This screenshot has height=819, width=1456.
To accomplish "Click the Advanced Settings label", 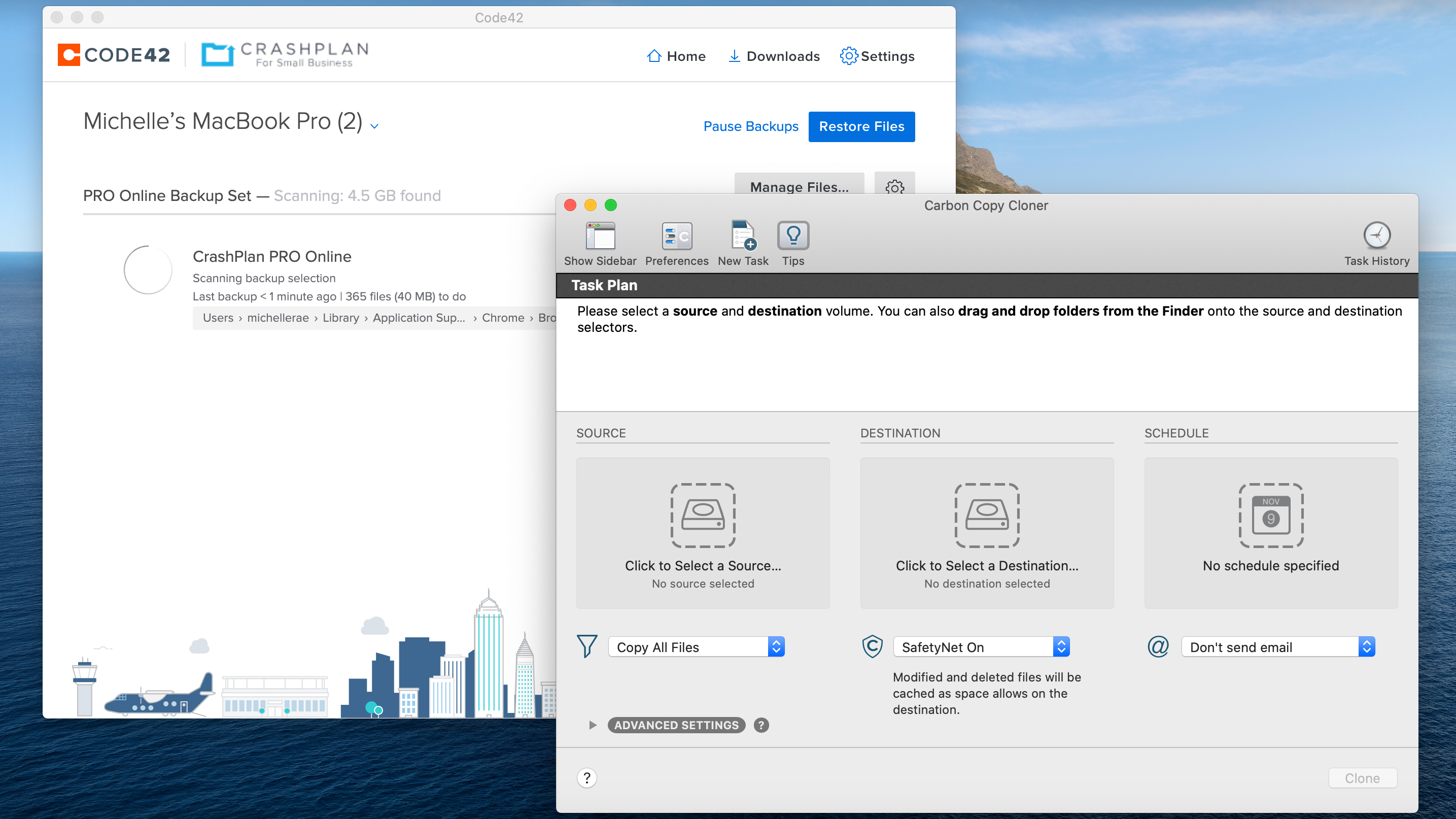I will tap(676, 725).
